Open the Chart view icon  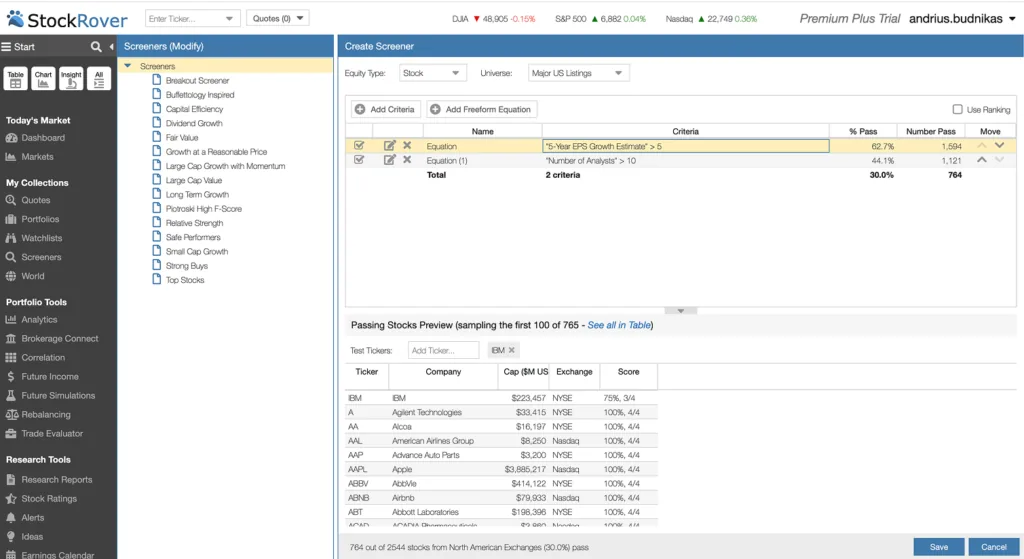tap(43, 80)
